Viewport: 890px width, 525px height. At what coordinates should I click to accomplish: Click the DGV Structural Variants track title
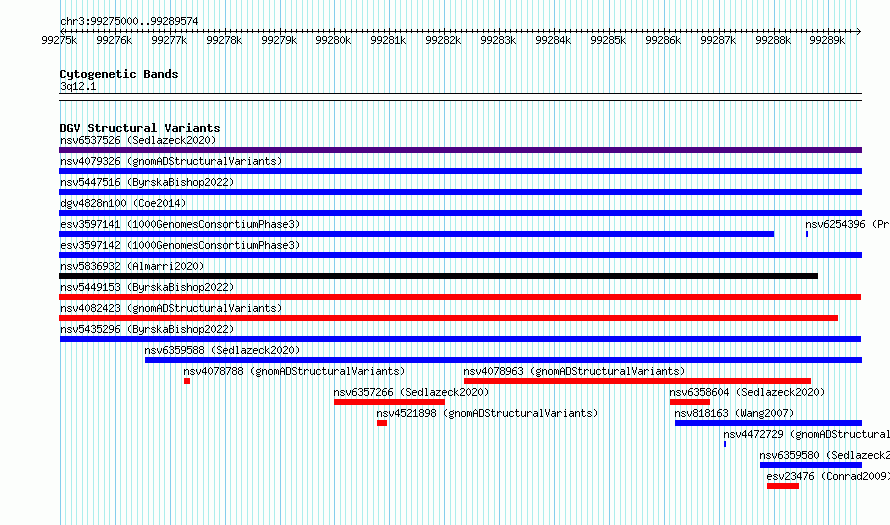[140, 128]
